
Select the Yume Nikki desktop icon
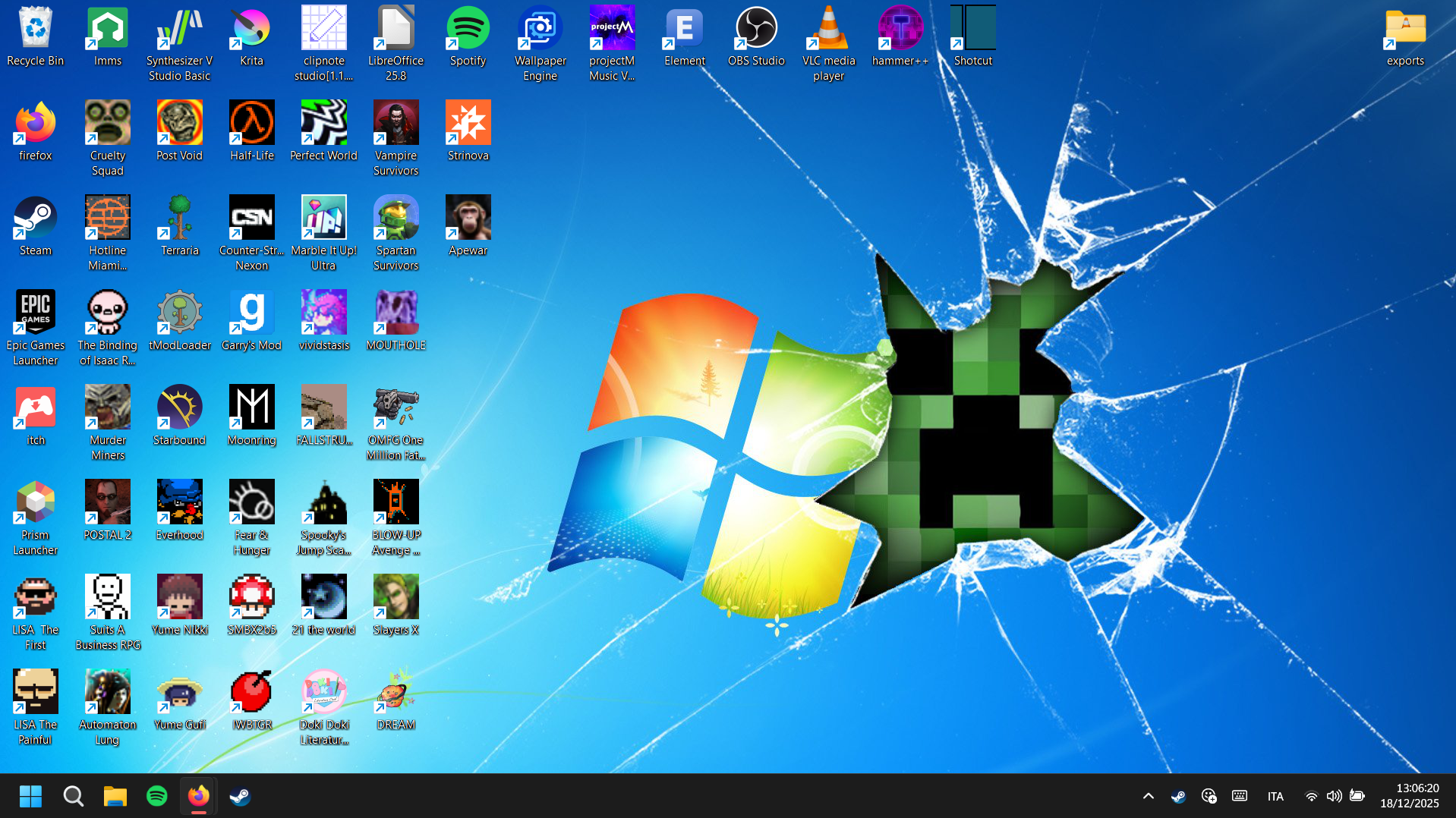click(179, 606)
